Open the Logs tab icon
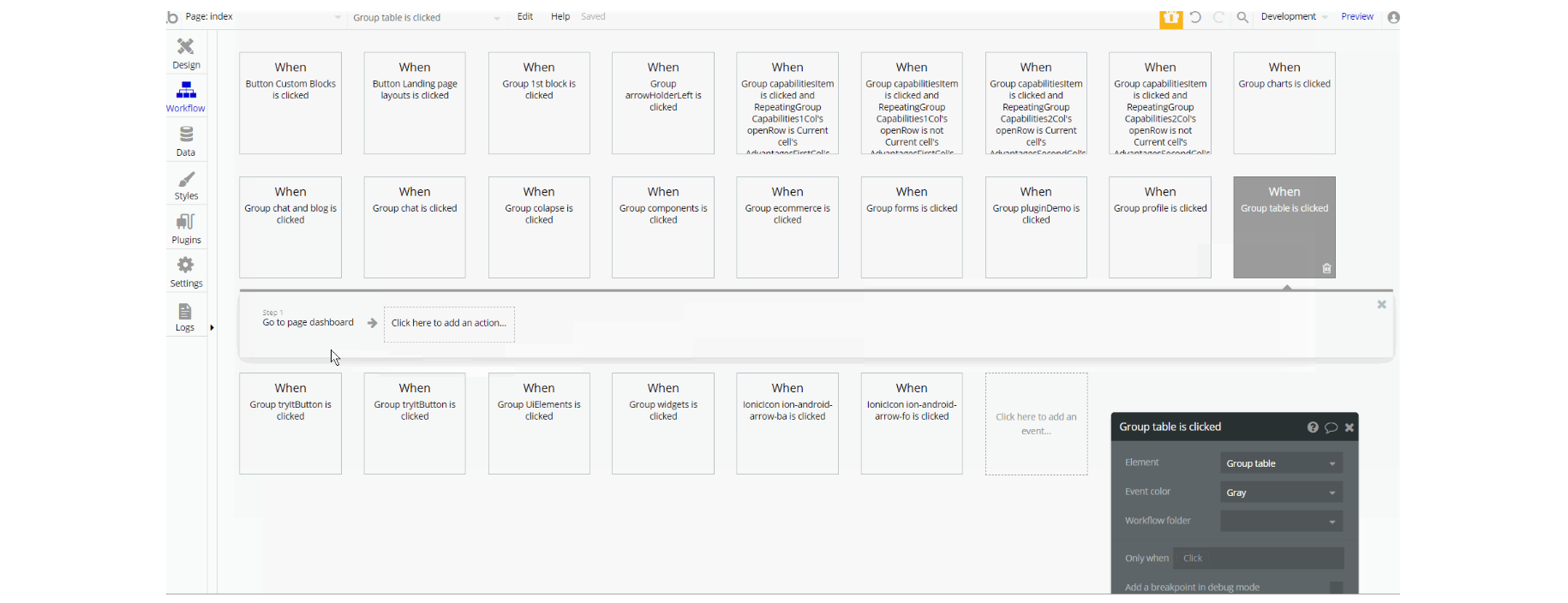 point(185,311)
